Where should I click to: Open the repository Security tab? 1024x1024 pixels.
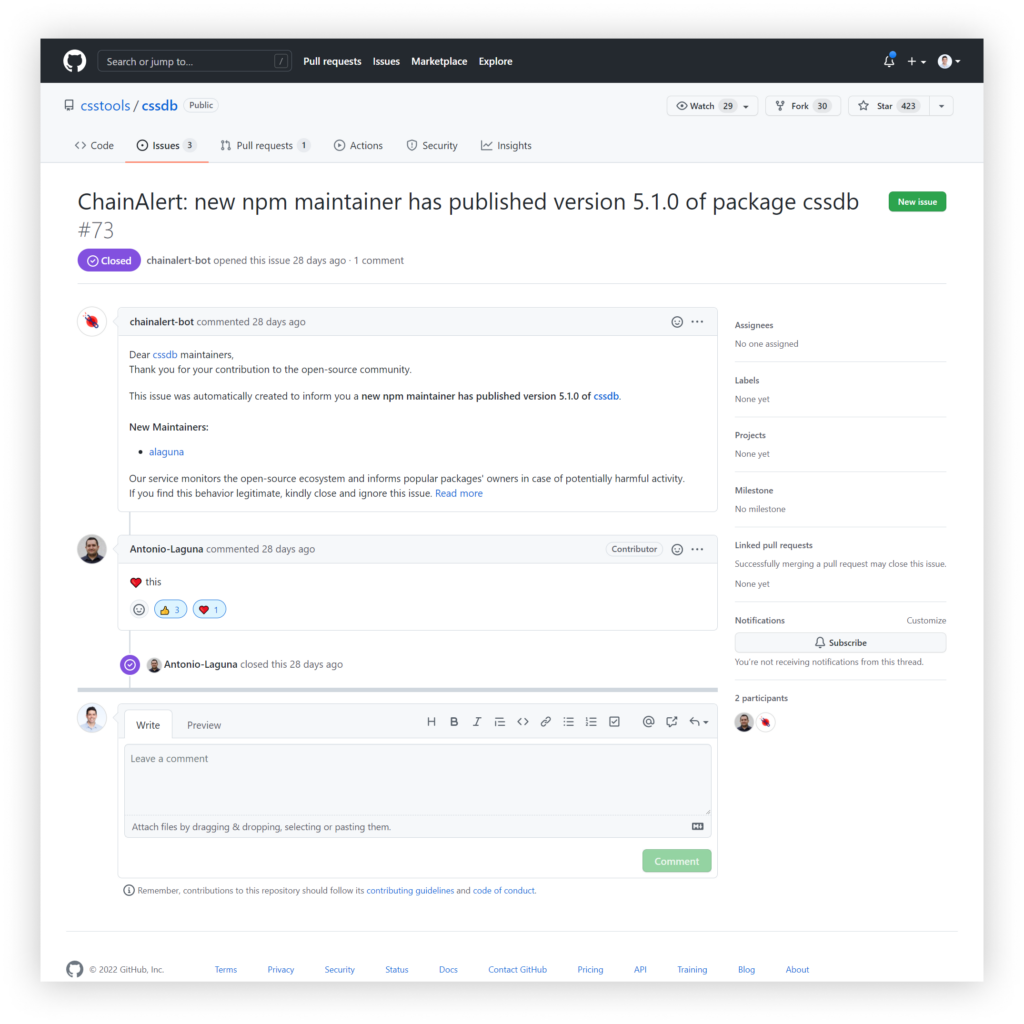coord(432,146)
